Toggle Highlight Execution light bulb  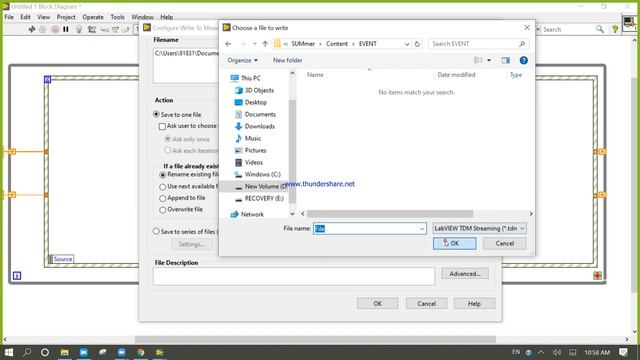pos(79,29)
